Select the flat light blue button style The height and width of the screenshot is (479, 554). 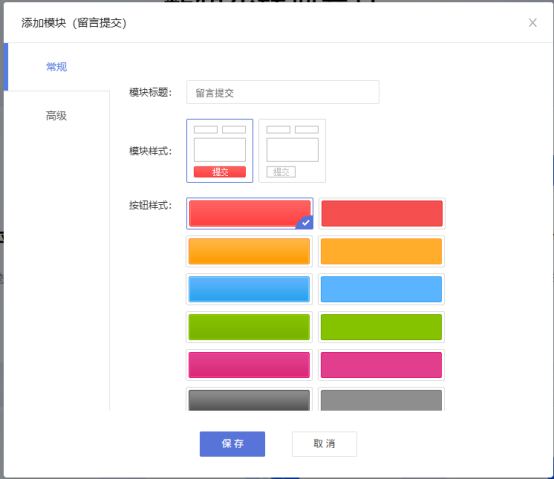pyautogui.click(x=382, y=289)
